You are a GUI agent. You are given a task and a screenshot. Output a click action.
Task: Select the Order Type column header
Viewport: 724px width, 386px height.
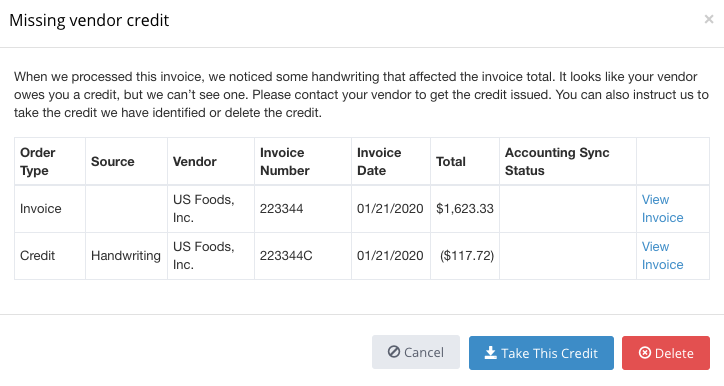coord(50,162)
